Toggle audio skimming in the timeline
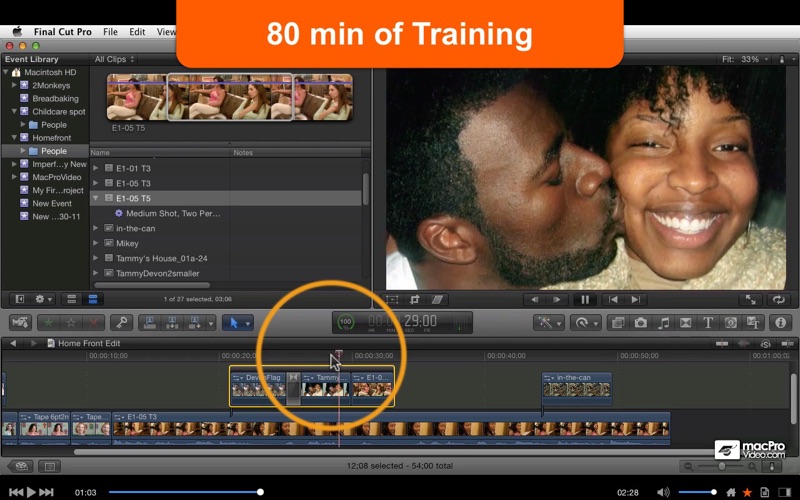Screen dimensions: 800x500 coord(743,344)
